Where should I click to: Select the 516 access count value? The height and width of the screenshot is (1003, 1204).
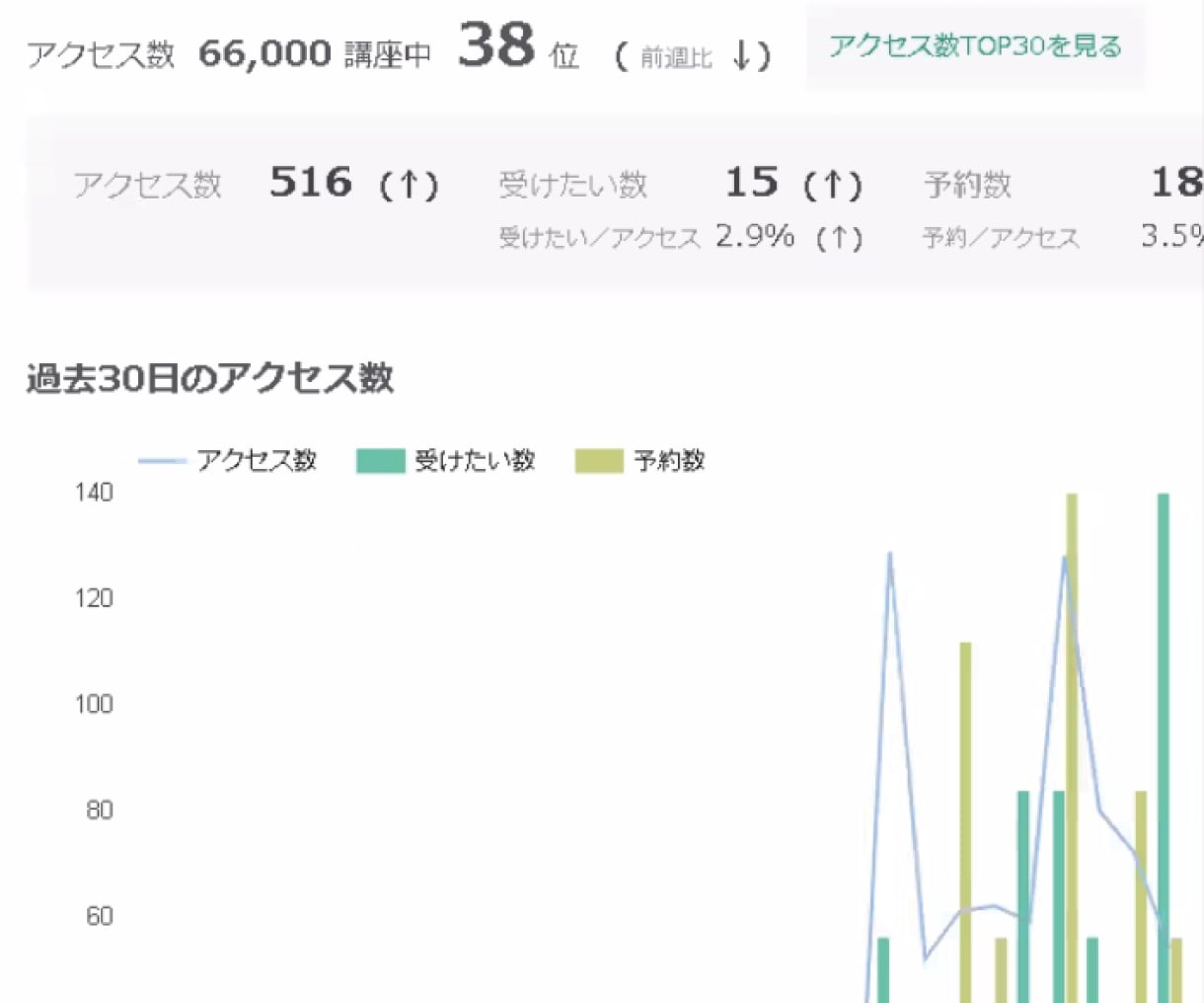(311, 183)
